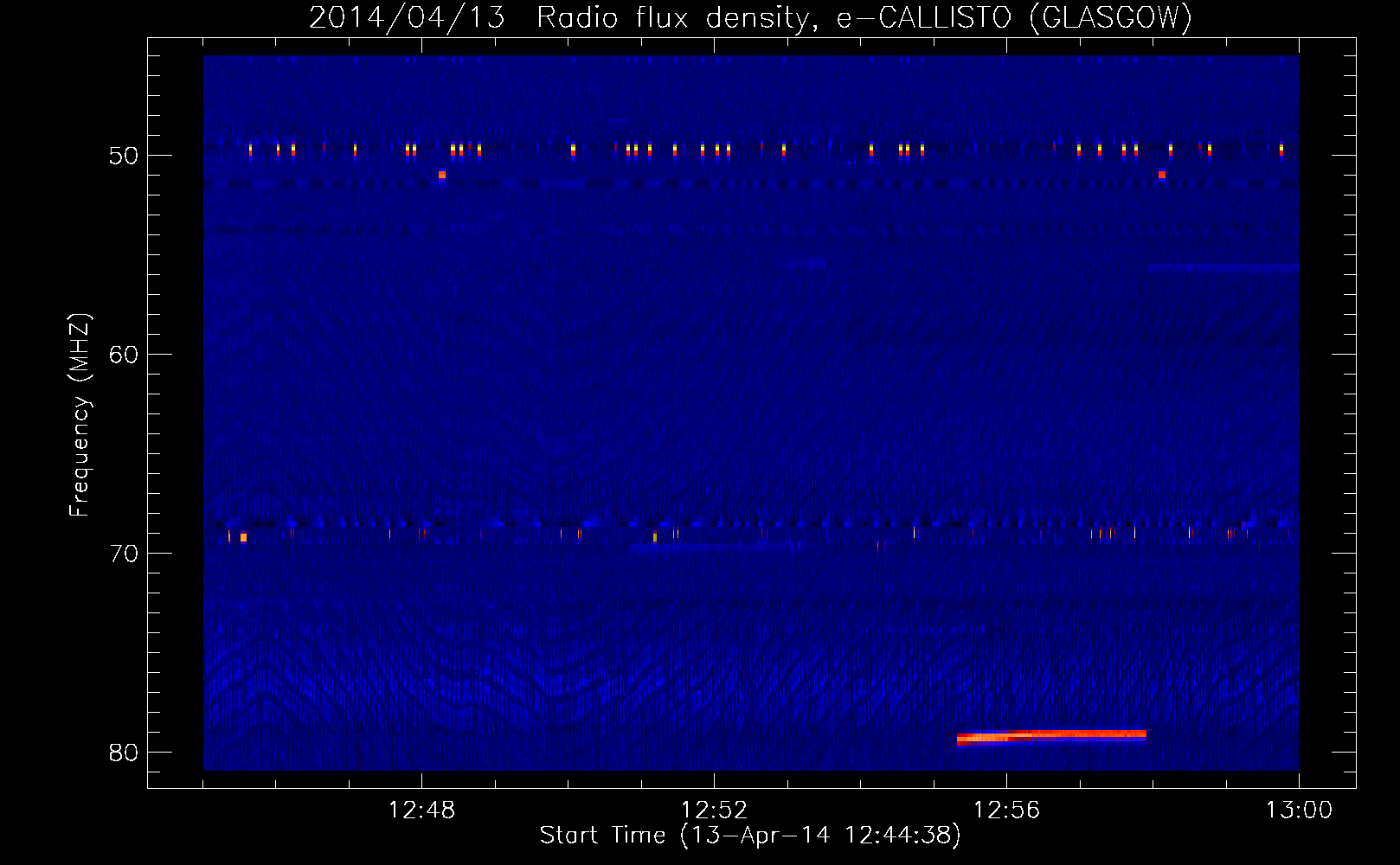Click the '13:00' time tick label
Screen dimensions: 1400x865
point(1299,811)
